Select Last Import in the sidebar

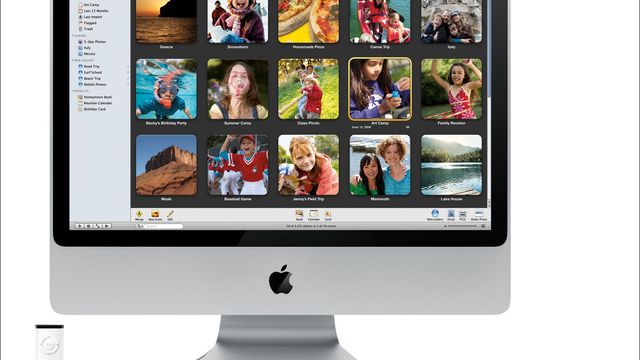coord(90,17)
